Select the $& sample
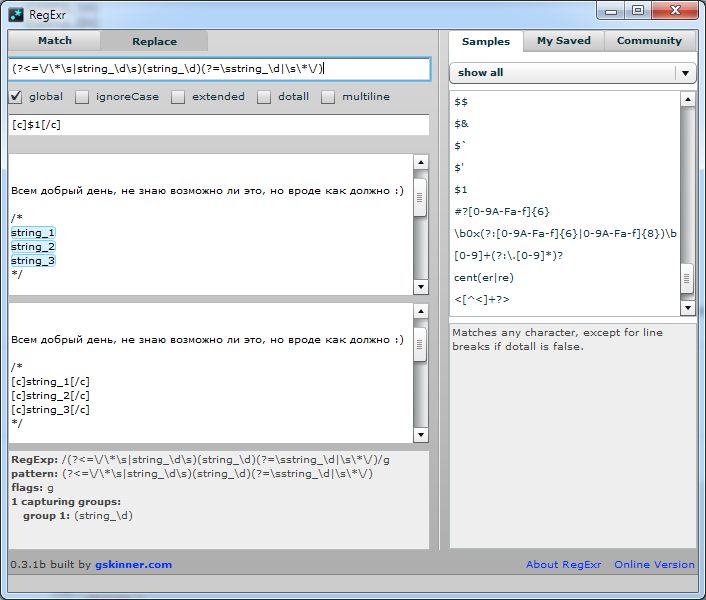The height and width of the screenshot is (600, 706). [461, 124]
